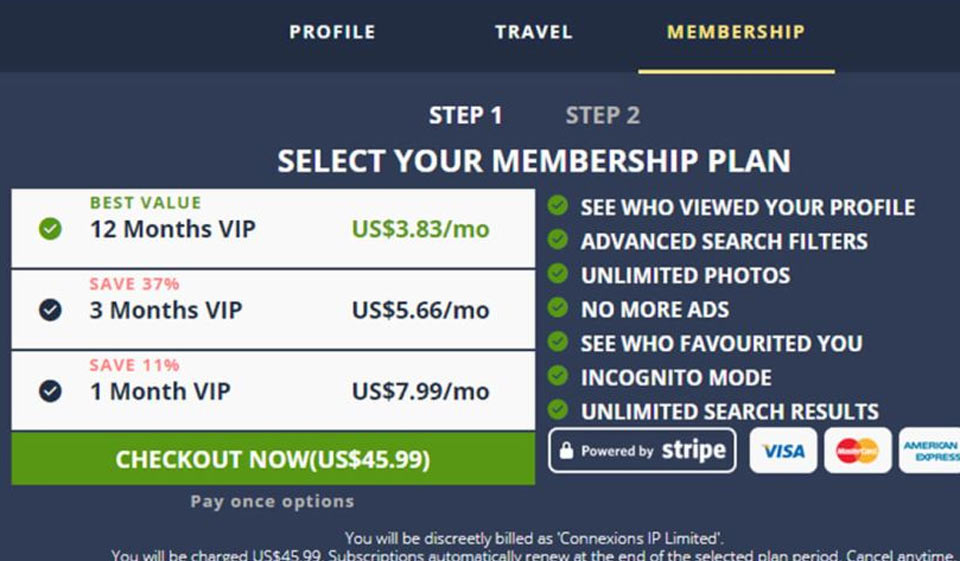Go to Step 2
This screenshot has height=561, width=960.
[x=602, y=116]
